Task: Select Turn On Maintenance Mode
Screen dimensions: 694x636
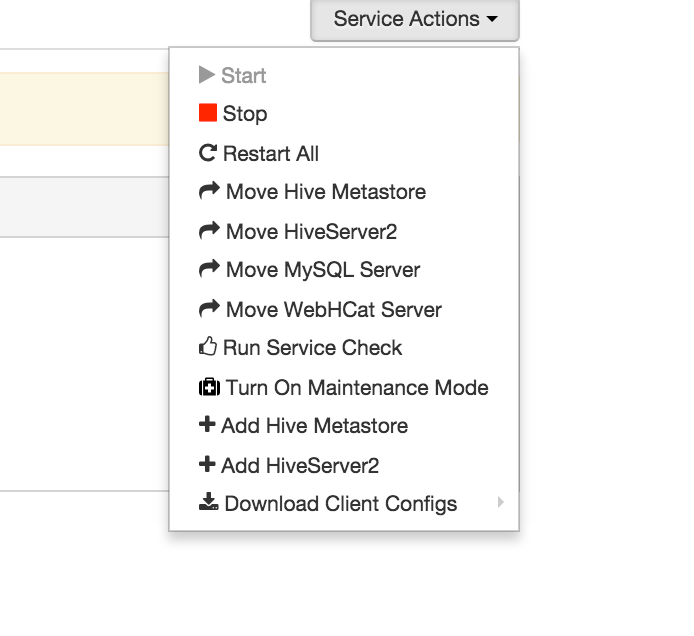Action: coord(357,387)
